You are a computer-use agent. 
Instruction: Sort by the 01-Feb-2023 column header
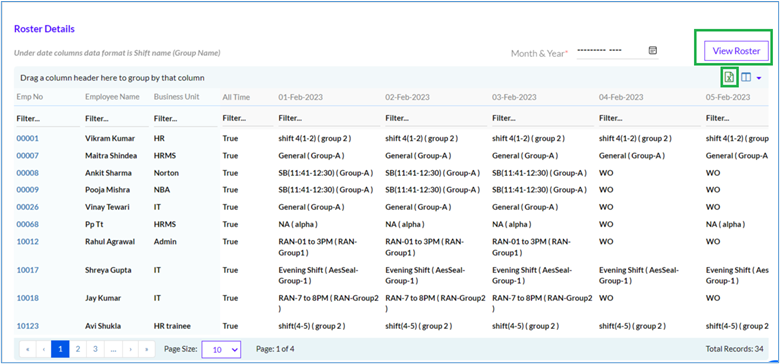(x=300, y=97)
